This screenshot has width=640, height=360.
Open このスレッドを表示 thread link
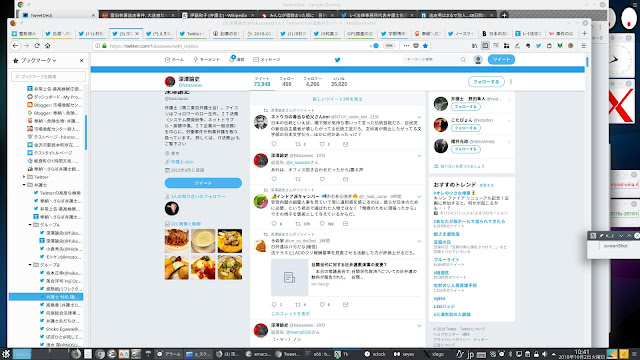coord(291,313)
